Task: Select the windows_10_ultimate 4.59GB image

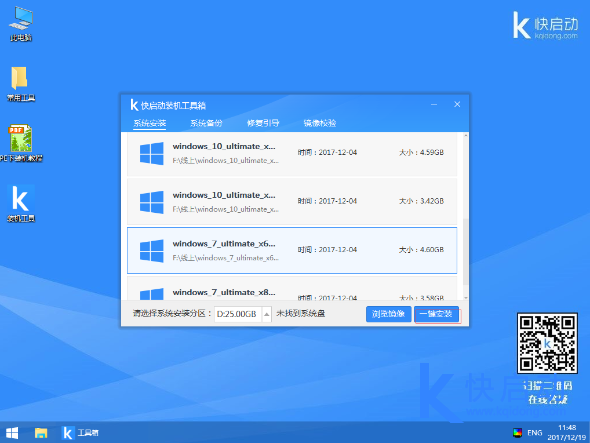Action: click(292, 153)
